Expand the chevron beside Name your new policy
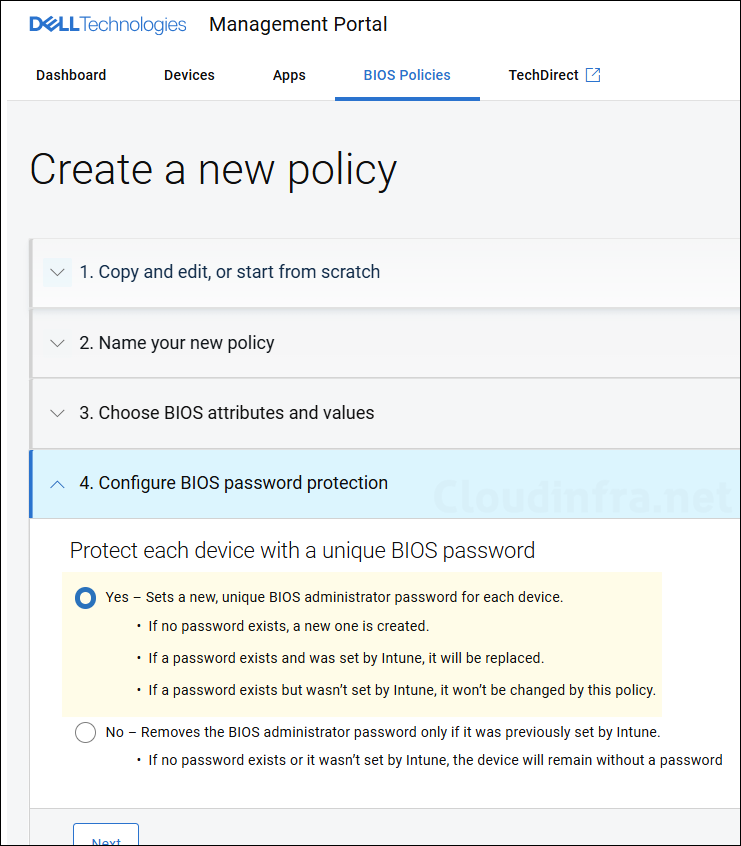 click(x=57, y=343)
